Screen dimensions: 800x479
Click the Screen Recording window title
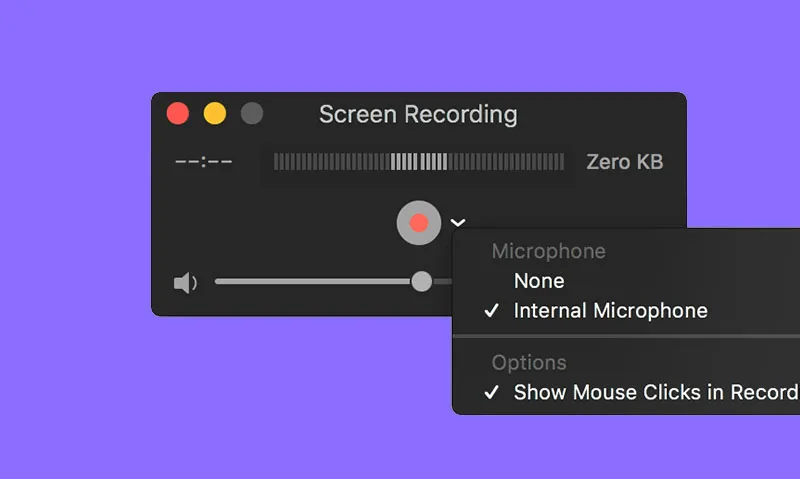click(418, 114)
